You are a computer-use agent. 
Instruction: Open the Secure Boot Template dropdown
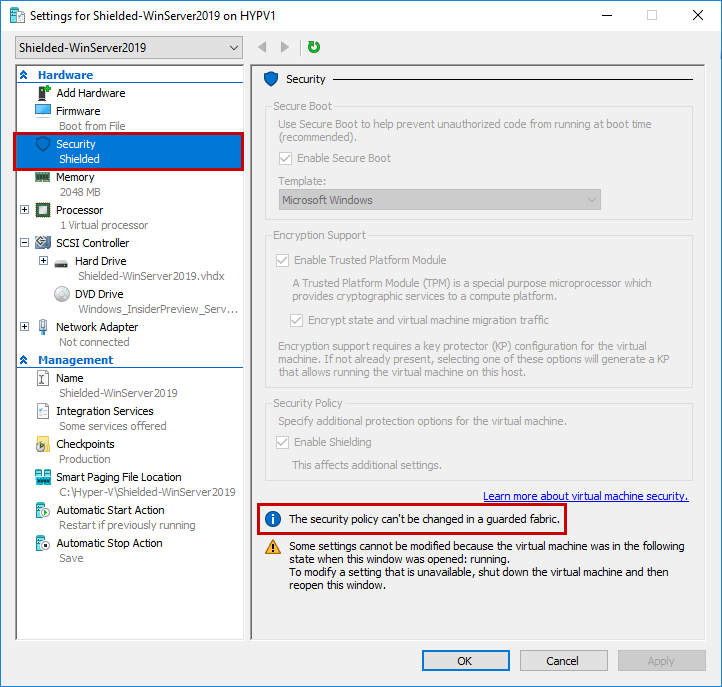coord(440,200)
